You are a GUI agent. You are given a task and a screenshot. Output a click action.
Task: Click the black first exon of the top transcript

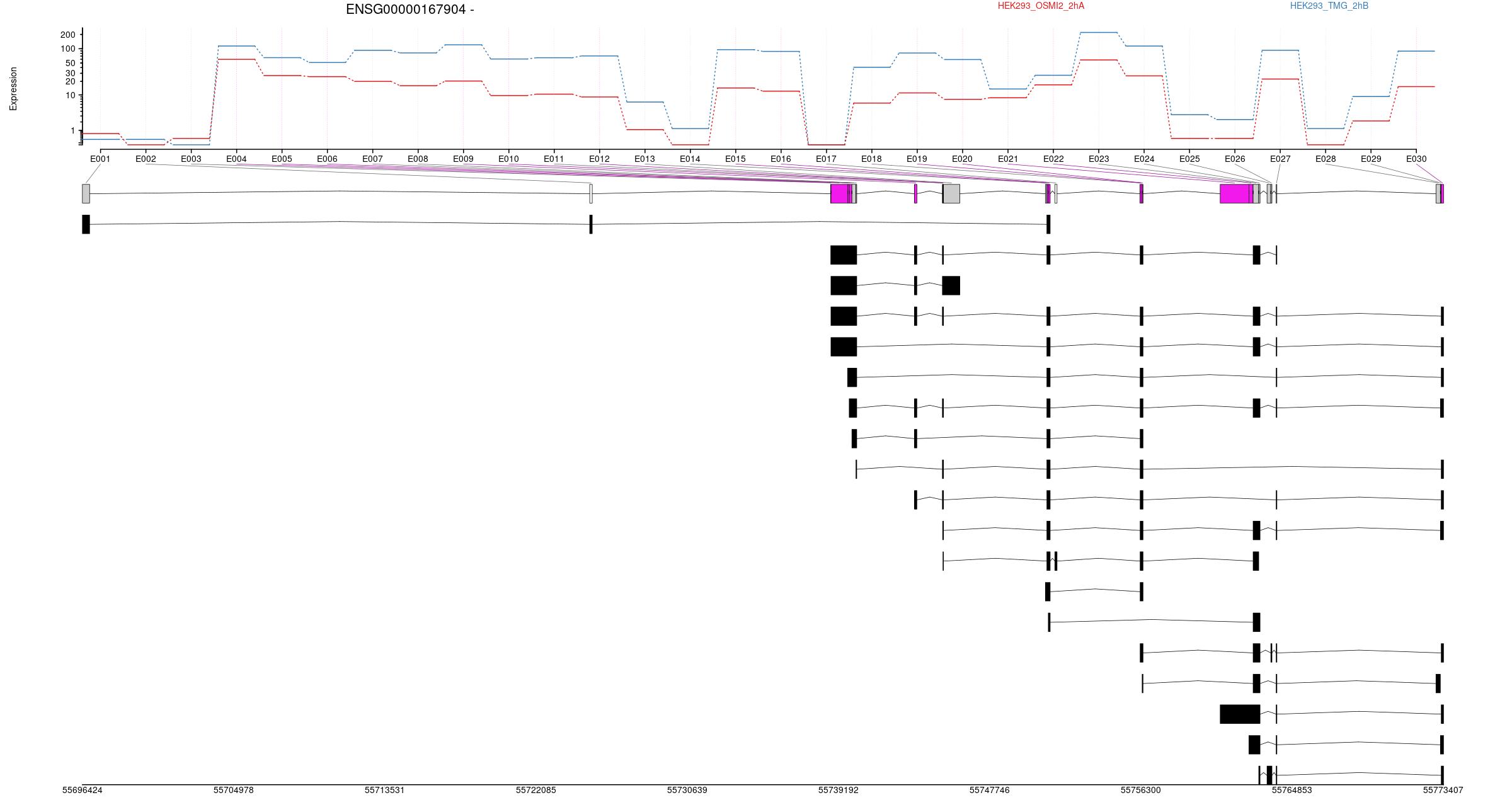tap(86, 224)
